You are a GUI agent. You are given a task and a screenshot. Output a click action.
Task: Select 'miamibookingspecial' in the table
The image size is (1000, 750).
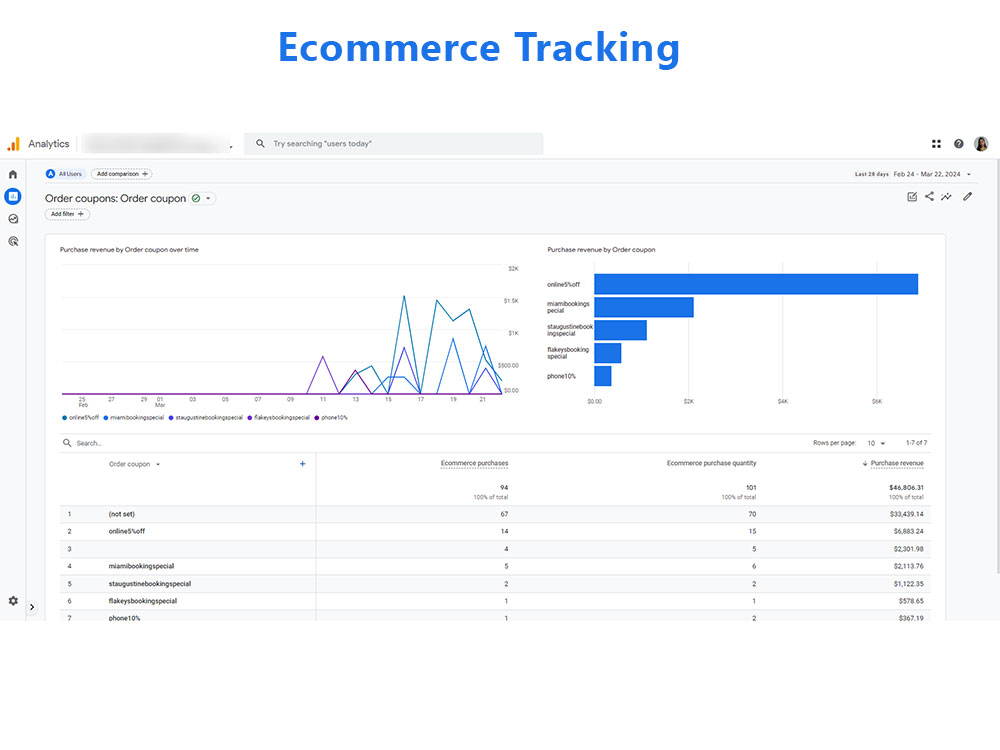point(141,566)
